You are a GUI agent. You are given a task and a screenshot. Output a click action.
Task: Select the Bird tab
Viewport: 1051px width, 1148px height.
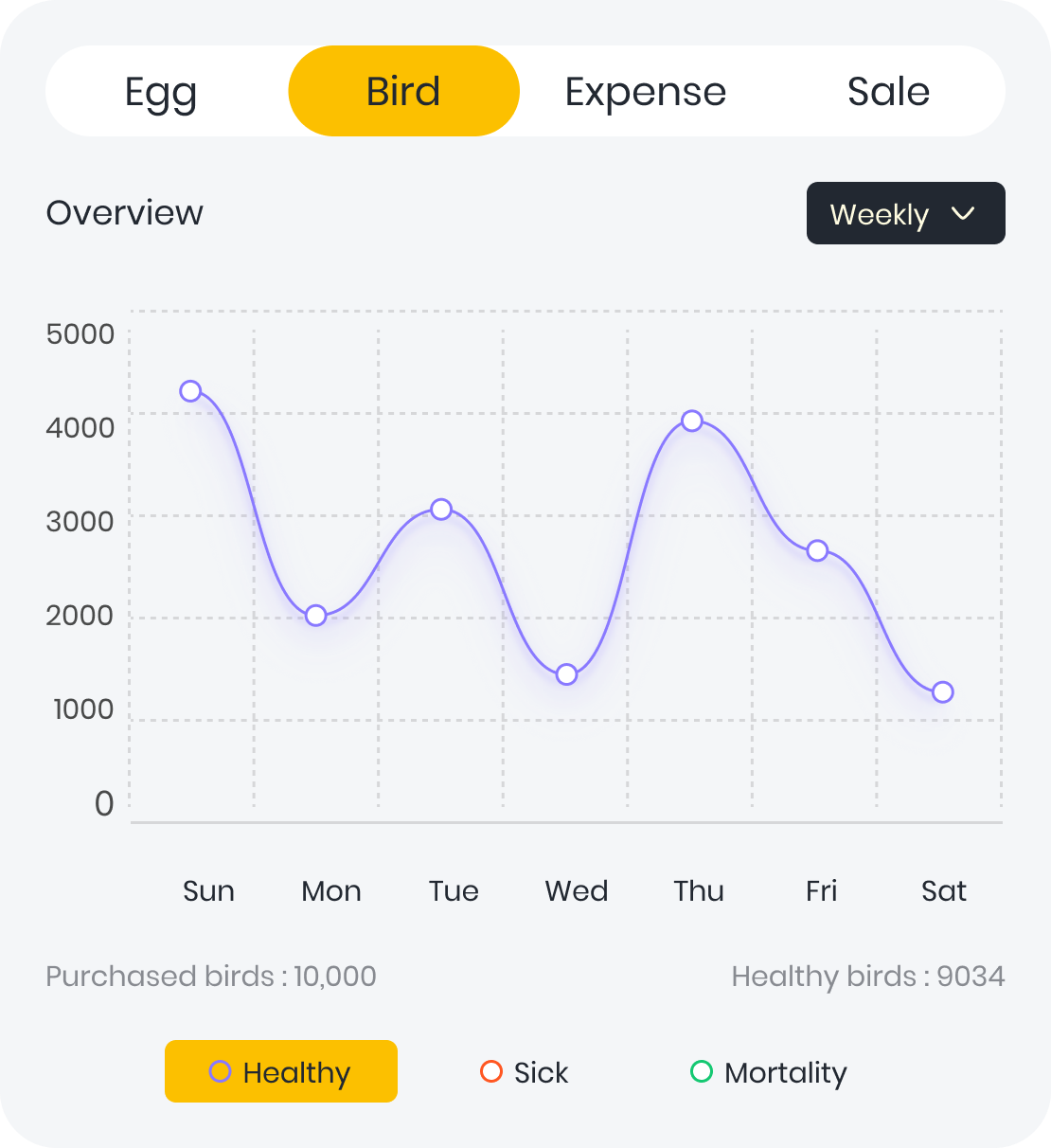coord(403,92)
